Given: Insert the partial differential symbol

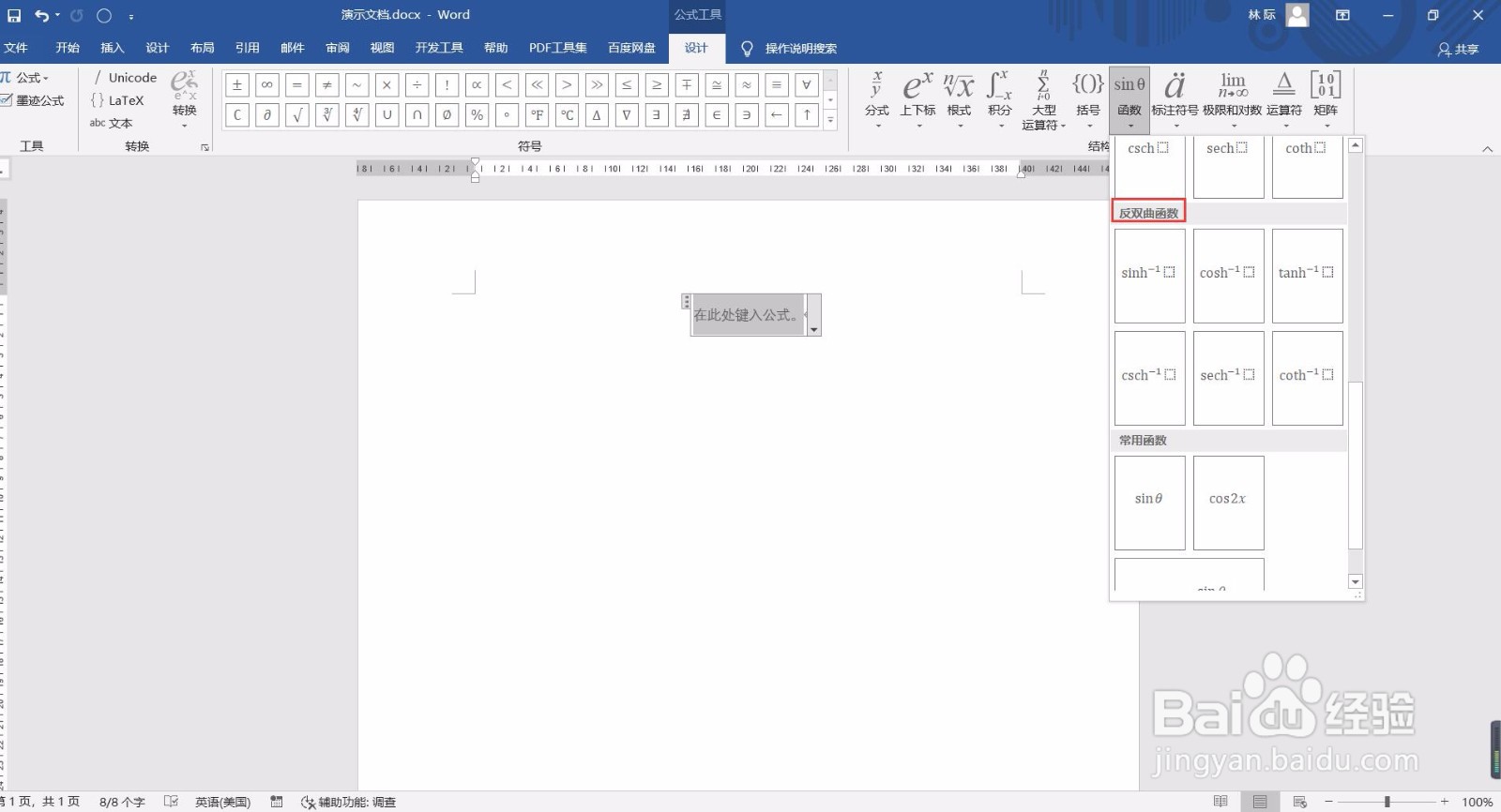Looking at the screenshot, I should [x=267, y=115].
